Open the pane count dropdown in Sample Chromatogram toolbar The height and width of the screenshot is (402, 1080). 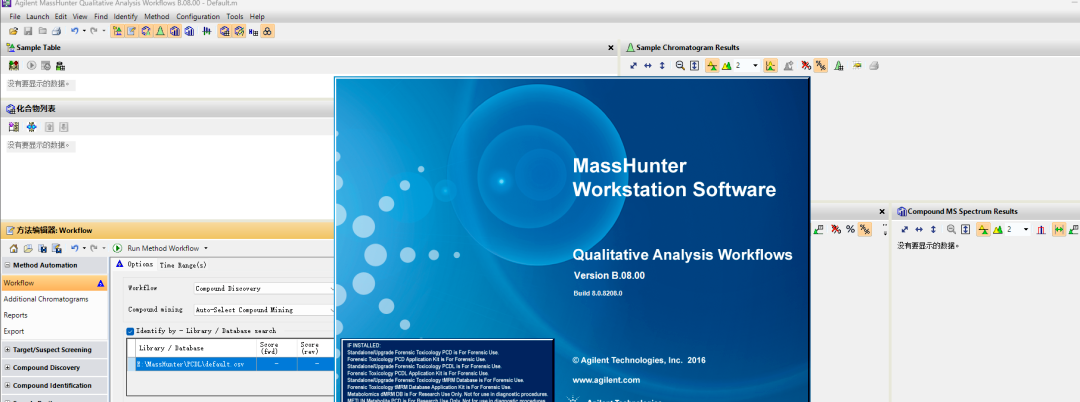[755, 65]
